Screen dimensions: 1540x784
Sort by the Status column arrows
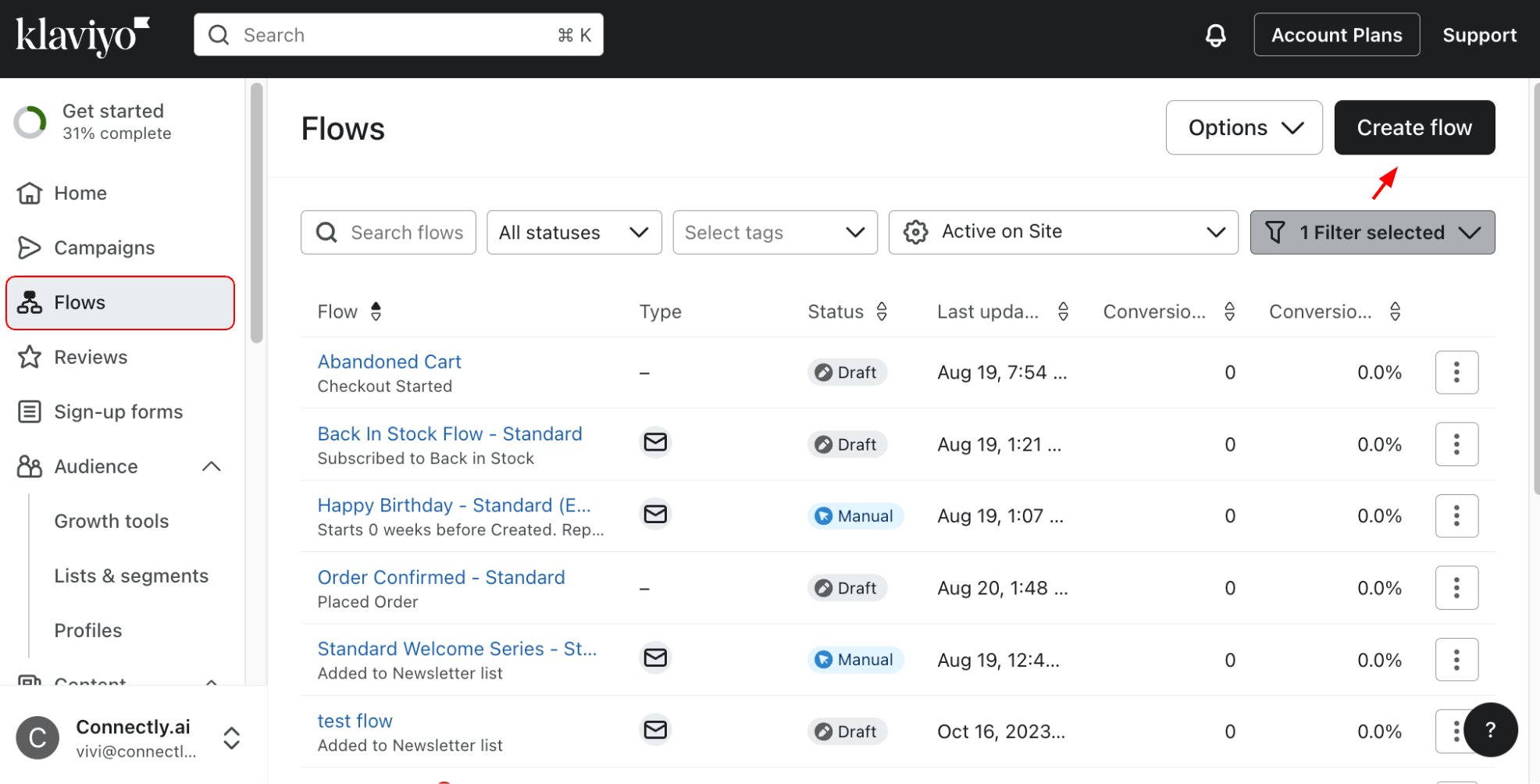[x=882, y=312]
